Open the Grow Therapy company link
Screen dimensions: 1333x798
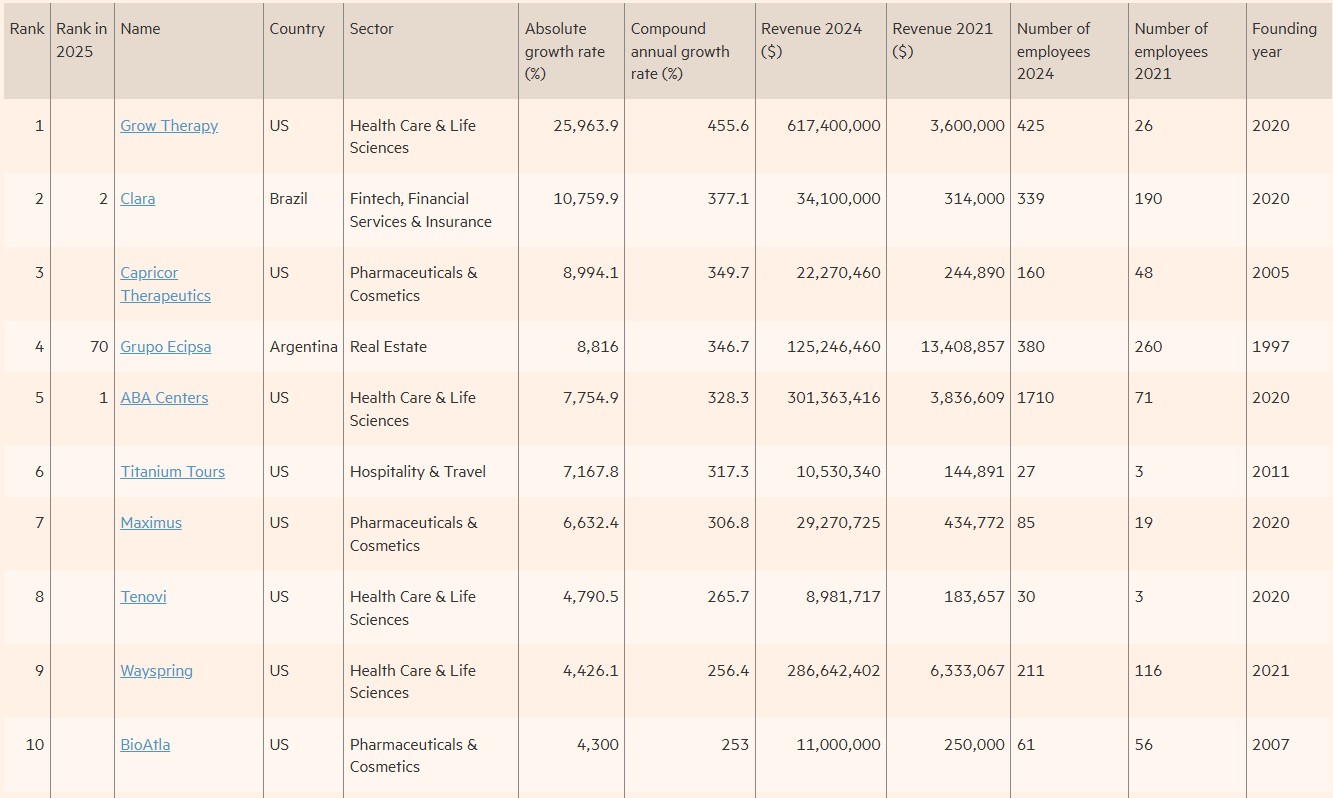169,126
